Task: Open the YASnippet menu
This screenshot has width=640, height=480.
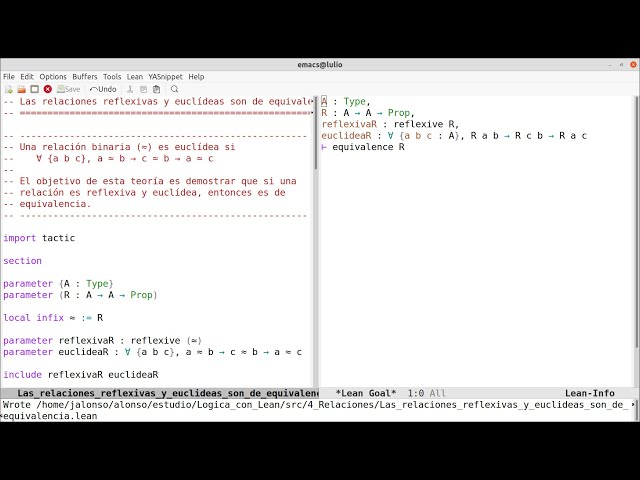Action: click(x=165, y=77)
